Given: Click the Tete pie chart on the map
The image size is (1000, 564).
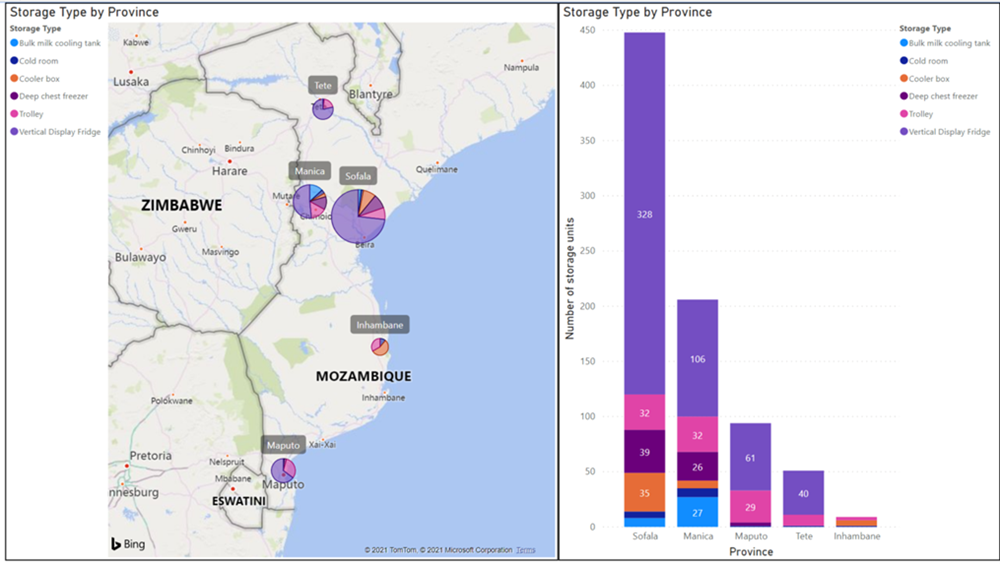Looking at the screenshot, I should [x=323, y=108].
